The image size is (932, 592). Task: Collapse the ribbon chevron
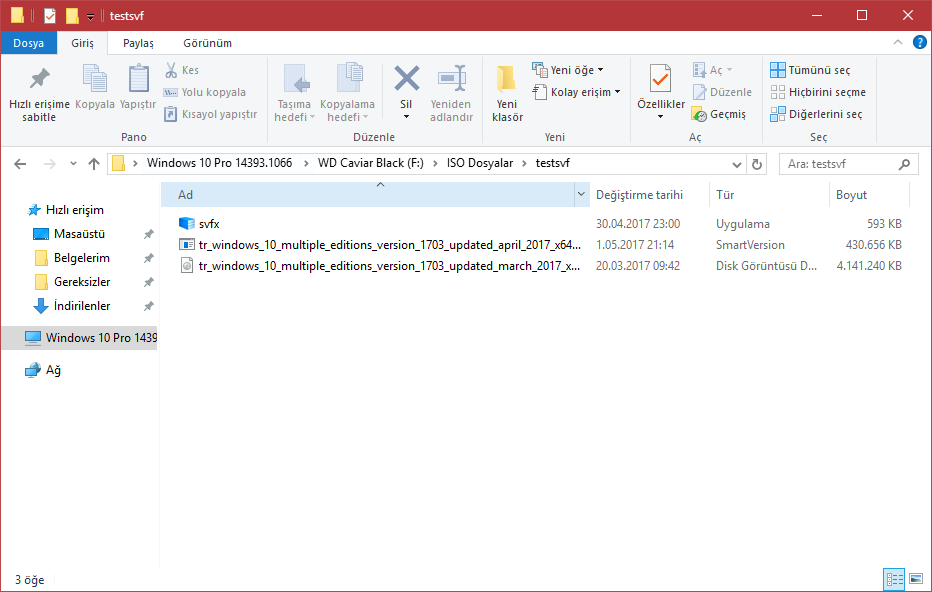pyautogui.click(x=898, y=42)
